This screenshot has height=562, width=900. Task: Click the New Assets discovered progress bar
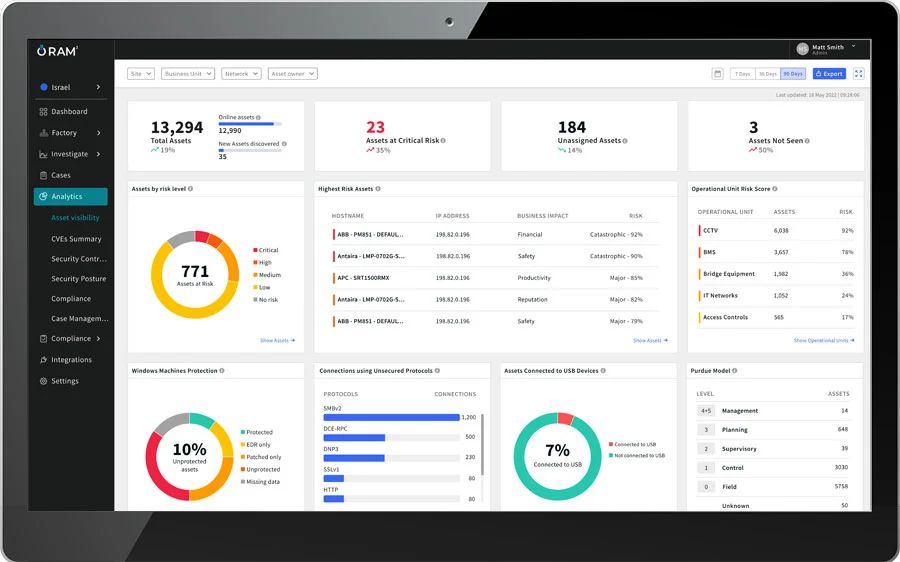[250, 150]
